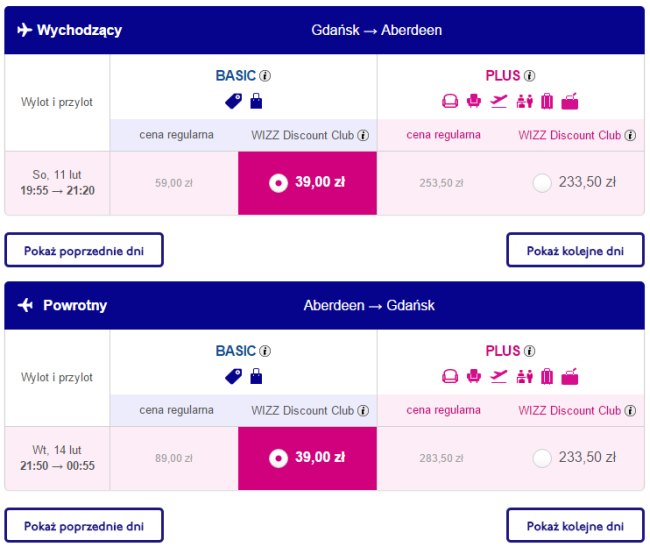Click the priority boarding plane icon under outbound PLUS
This screenshot has height=547, width=650.
pos(499,101)
